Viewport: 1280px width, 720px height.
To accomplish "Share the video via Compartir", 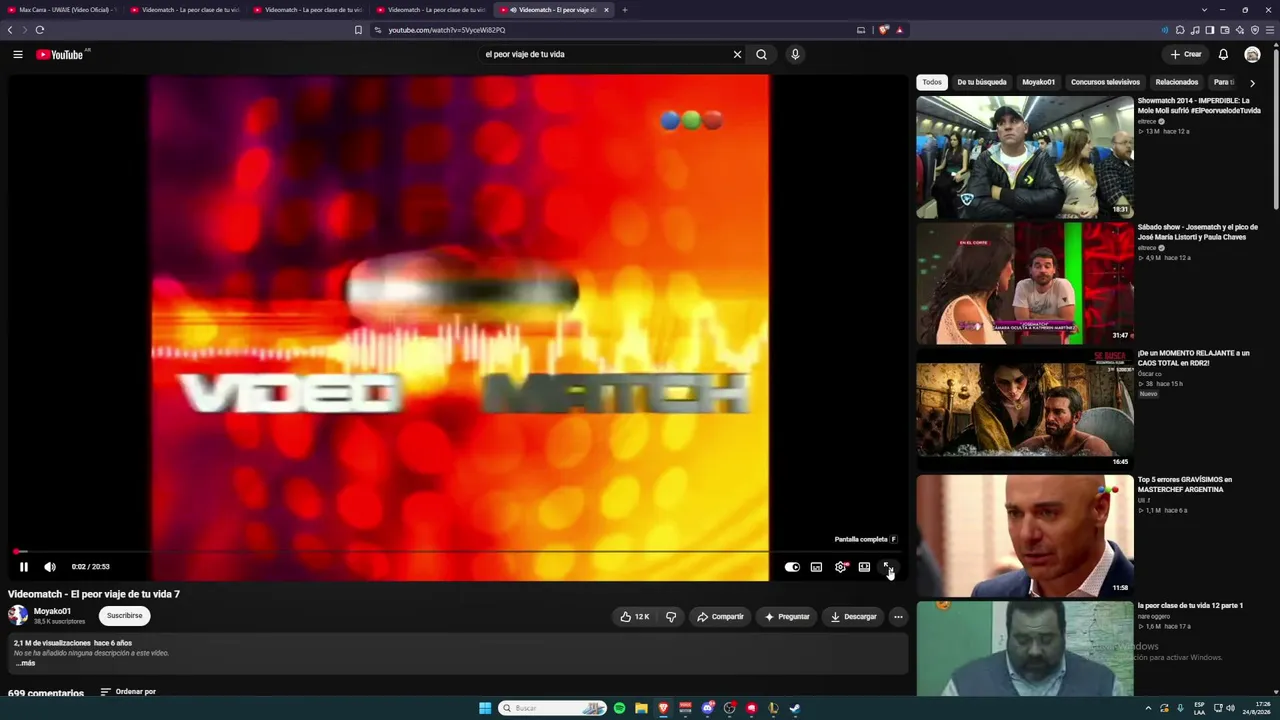I will click(x=720, y=617).
